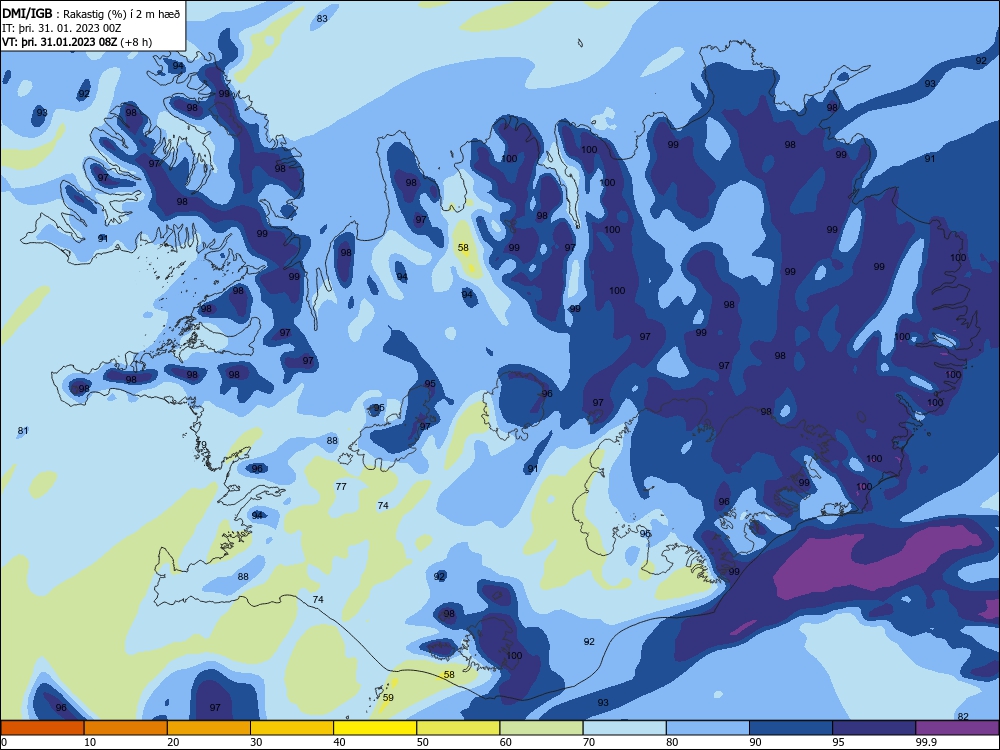Click the legend label 90

[x=756, y=742]
